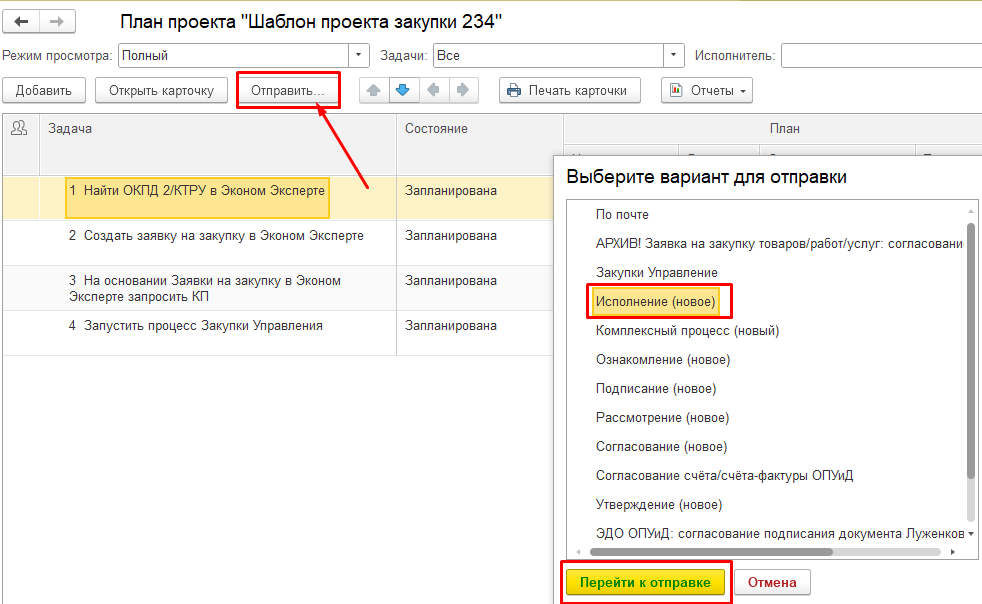Click the Исполнитель input field
Screen dimensions: 982x604
881,55
